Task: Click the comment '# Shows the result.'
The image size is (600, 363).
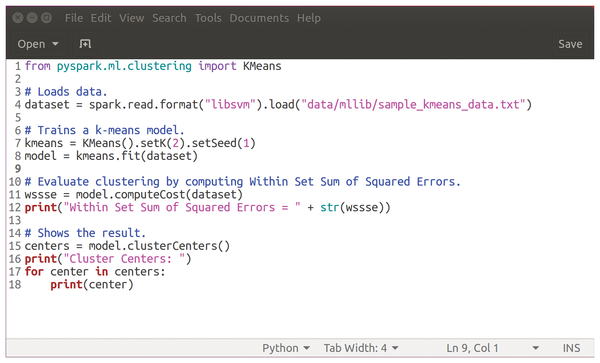Action: (x=85, y=233)
